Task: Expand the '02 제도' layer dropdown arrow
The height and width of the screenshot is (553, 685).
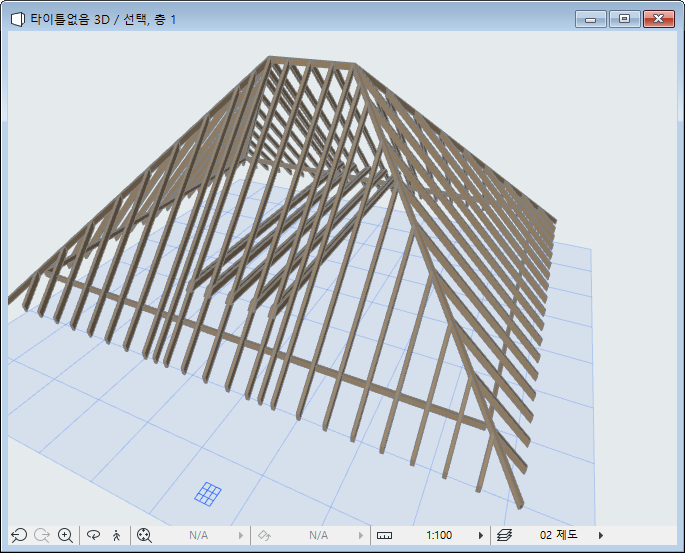Action: [601, 535]
